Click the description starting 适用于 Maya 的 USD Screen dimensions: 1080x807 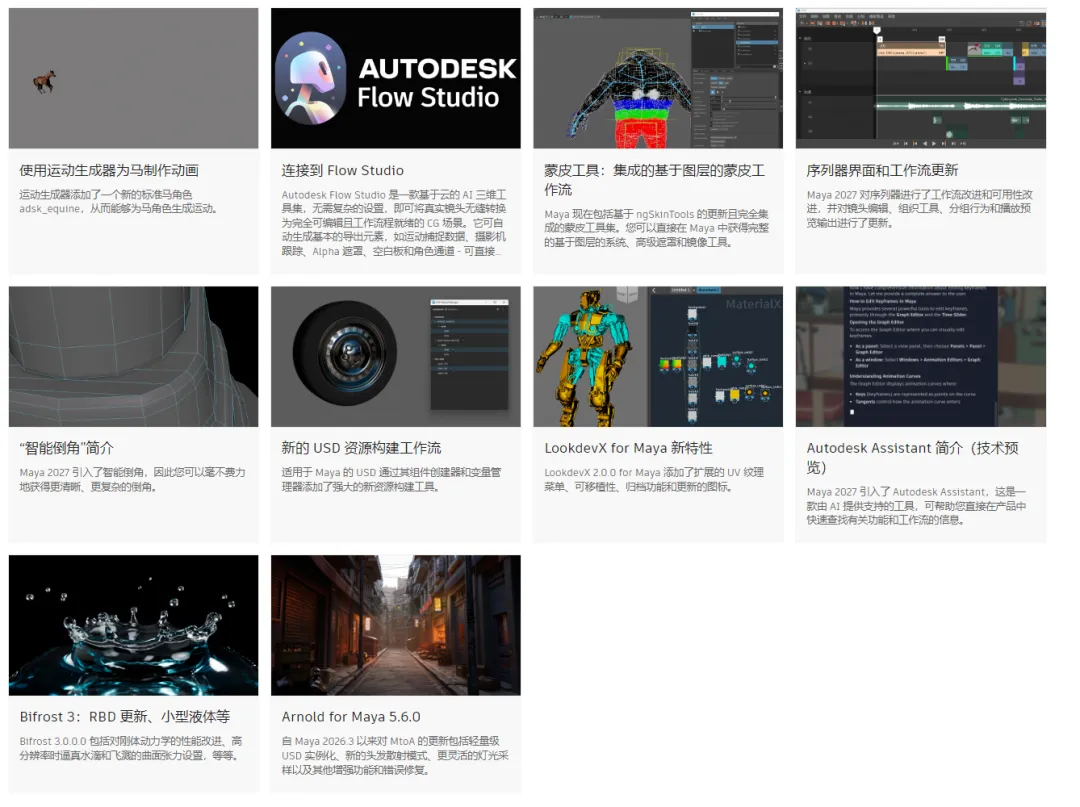coord(391,479)
